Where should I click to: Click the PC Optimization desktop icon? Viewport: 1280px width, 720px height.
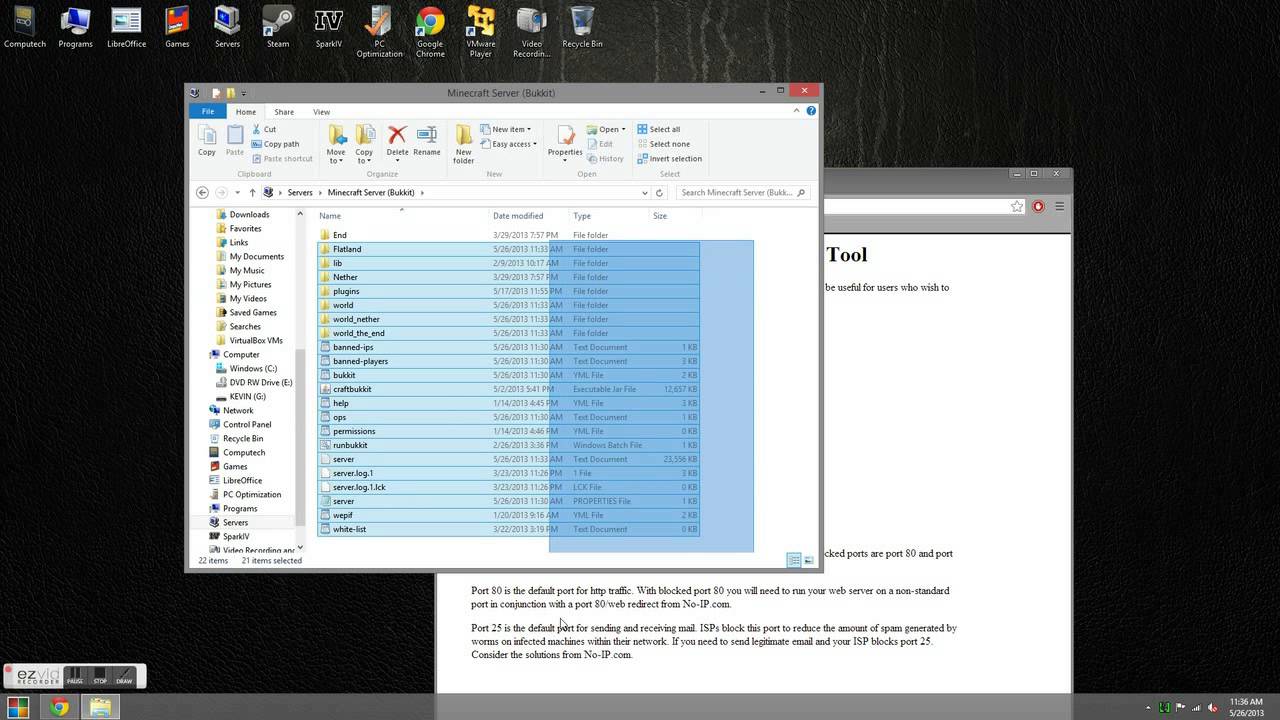click(x=379, y=32)
